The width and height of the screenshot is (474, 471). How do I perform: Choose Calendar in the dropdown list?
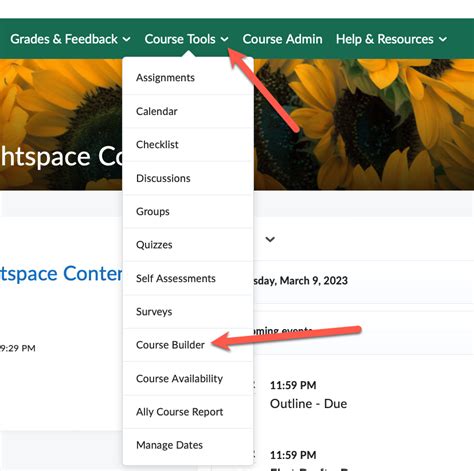point(188,111)
